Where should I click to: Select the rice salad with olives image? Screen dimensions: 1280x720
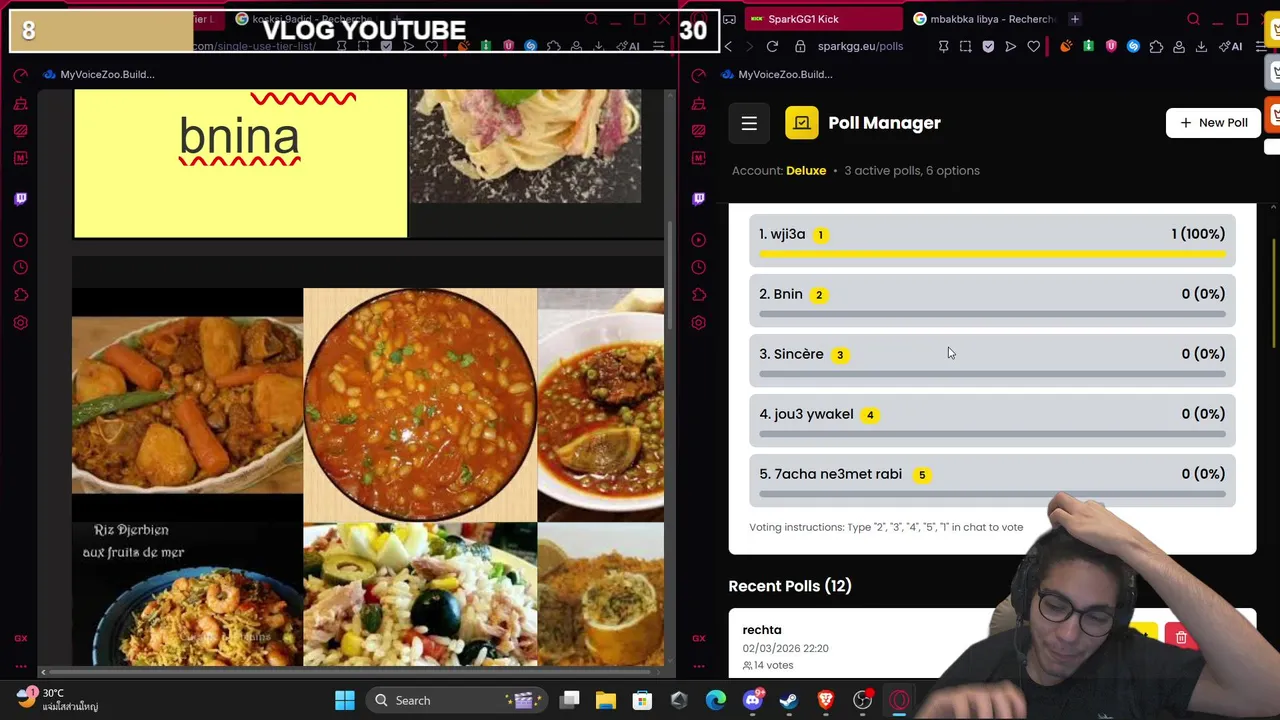[x=420, y=593]
